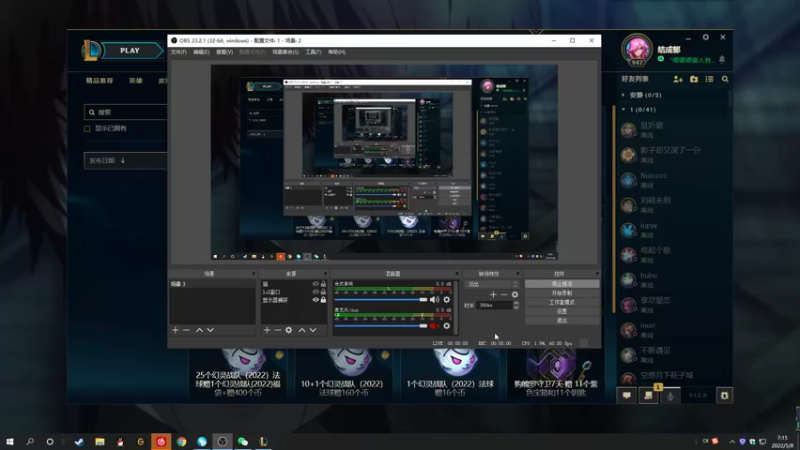Screen dimensions: 800x450
Task: Create new friend folder icon in League
Action: coord(694,79)
